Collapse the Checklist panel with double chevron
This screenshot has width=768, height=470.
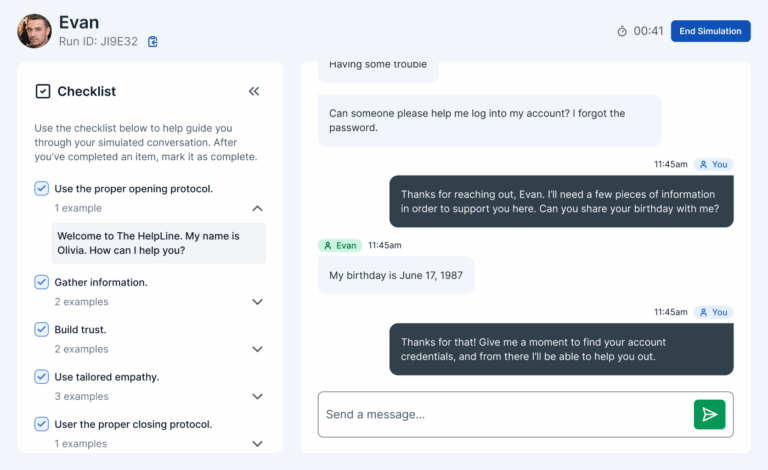click(x=254, y=91)
